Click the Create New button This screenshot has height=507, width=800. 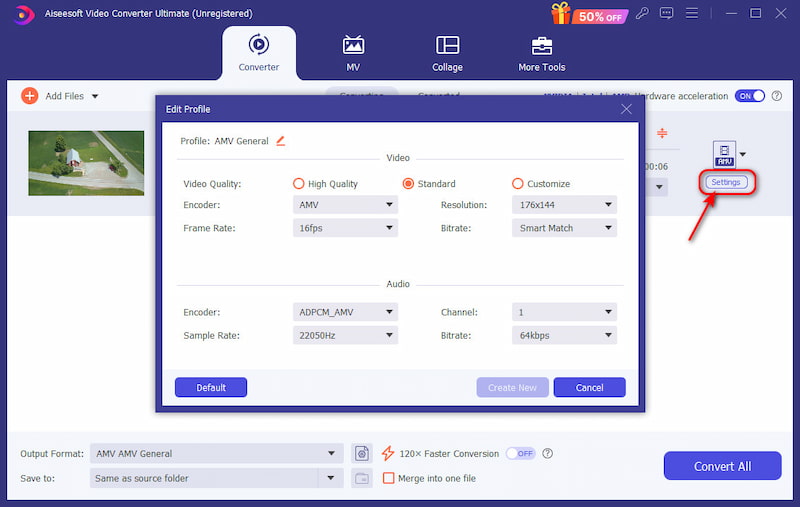(x=512, y=388)
